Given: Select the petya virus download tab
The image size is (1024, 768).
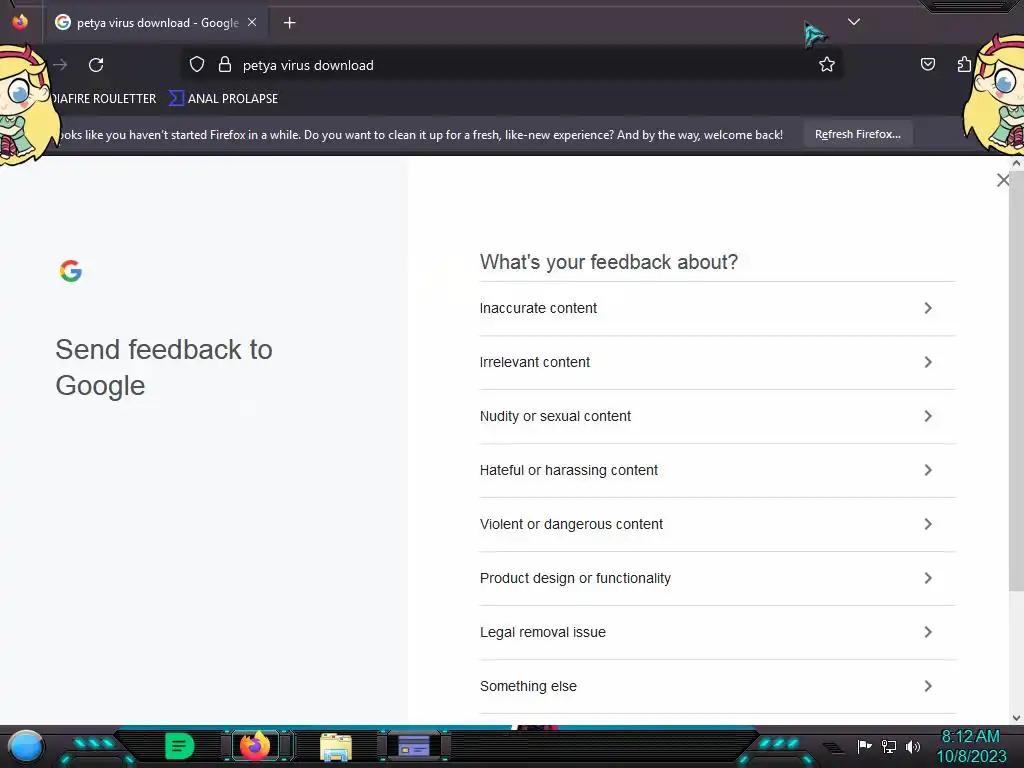Looking at the screenshot, I should pos(156,23).
